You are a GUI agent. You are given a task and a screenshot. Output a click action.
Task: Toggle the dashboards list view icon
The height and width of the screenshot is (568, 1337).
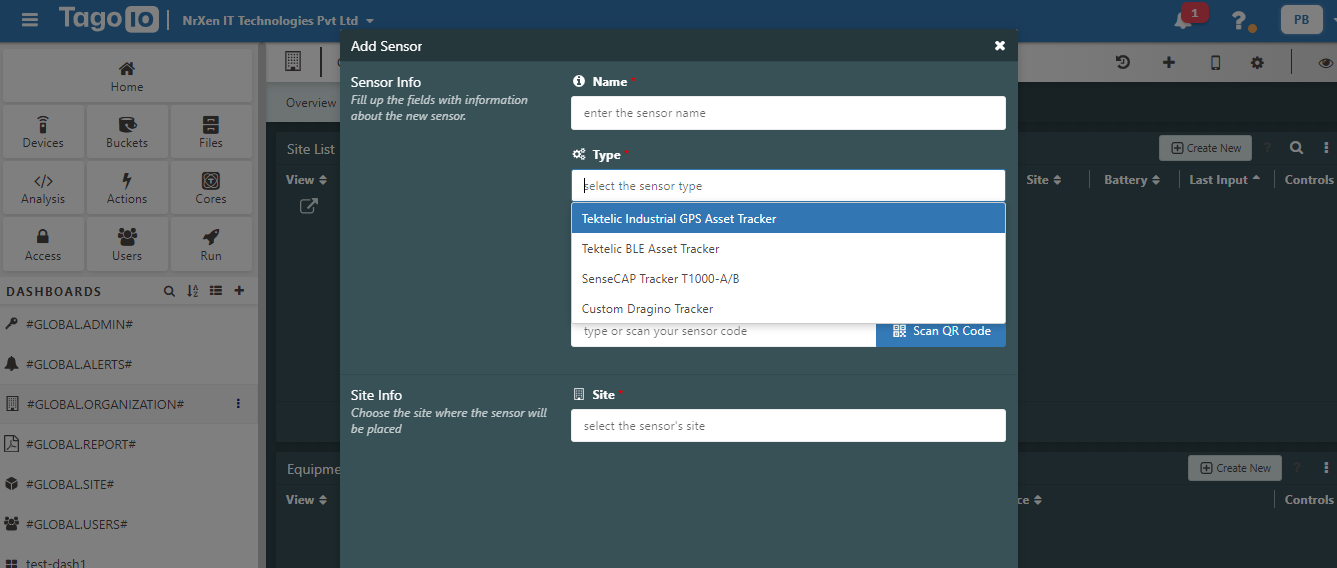[x=216, y=291]
